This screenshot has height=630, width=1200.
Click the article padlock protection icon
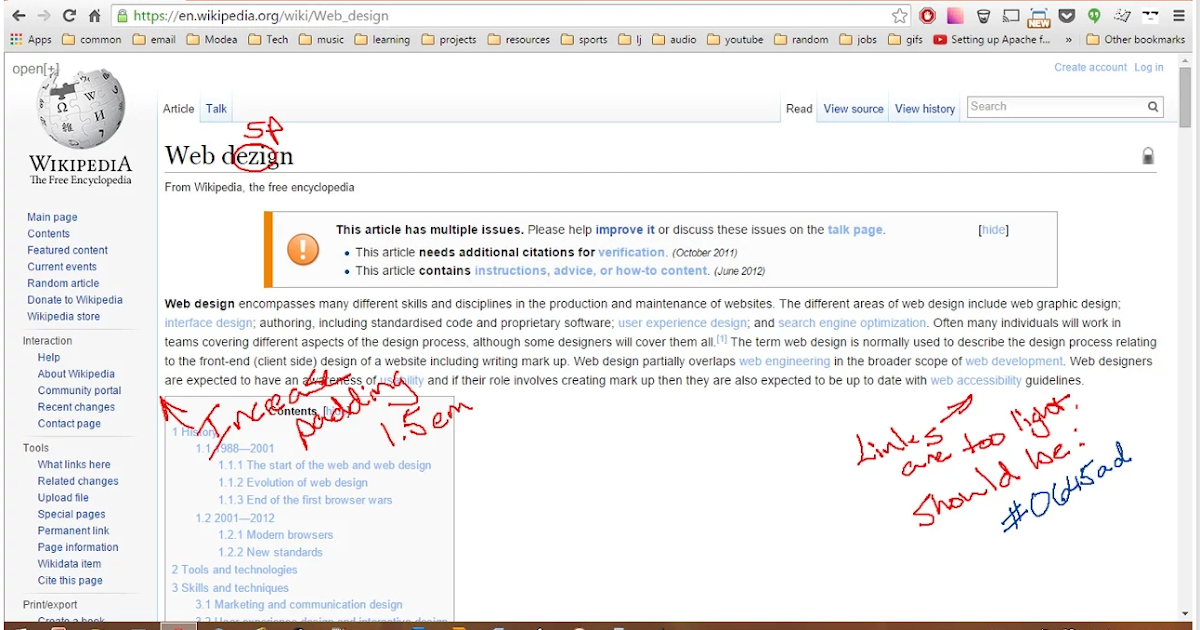point(1148,156)
